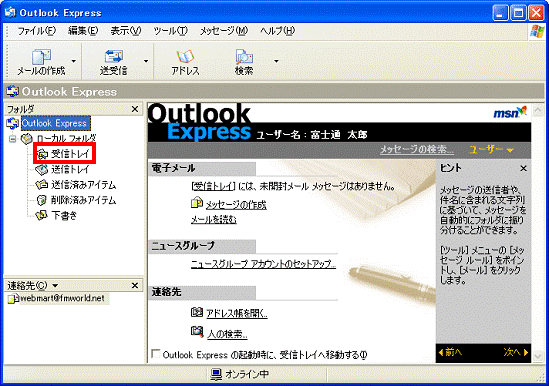549x386 pixels.
Task: Go to previous tip with 前へ
Action: (450, 352)
